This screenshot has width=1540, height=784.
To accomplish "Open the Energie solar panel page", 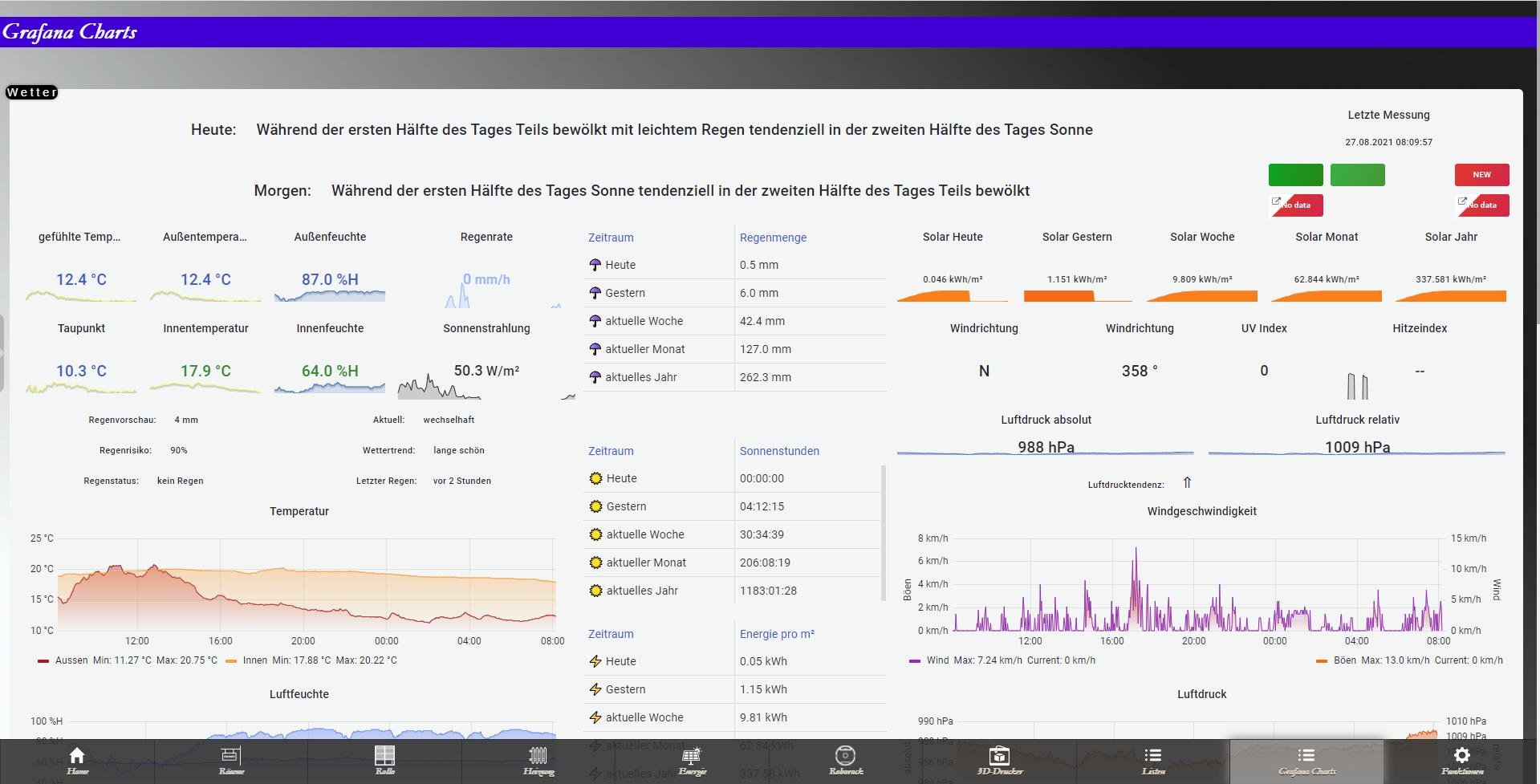I will pyautogui.click(x=693, y=761).
